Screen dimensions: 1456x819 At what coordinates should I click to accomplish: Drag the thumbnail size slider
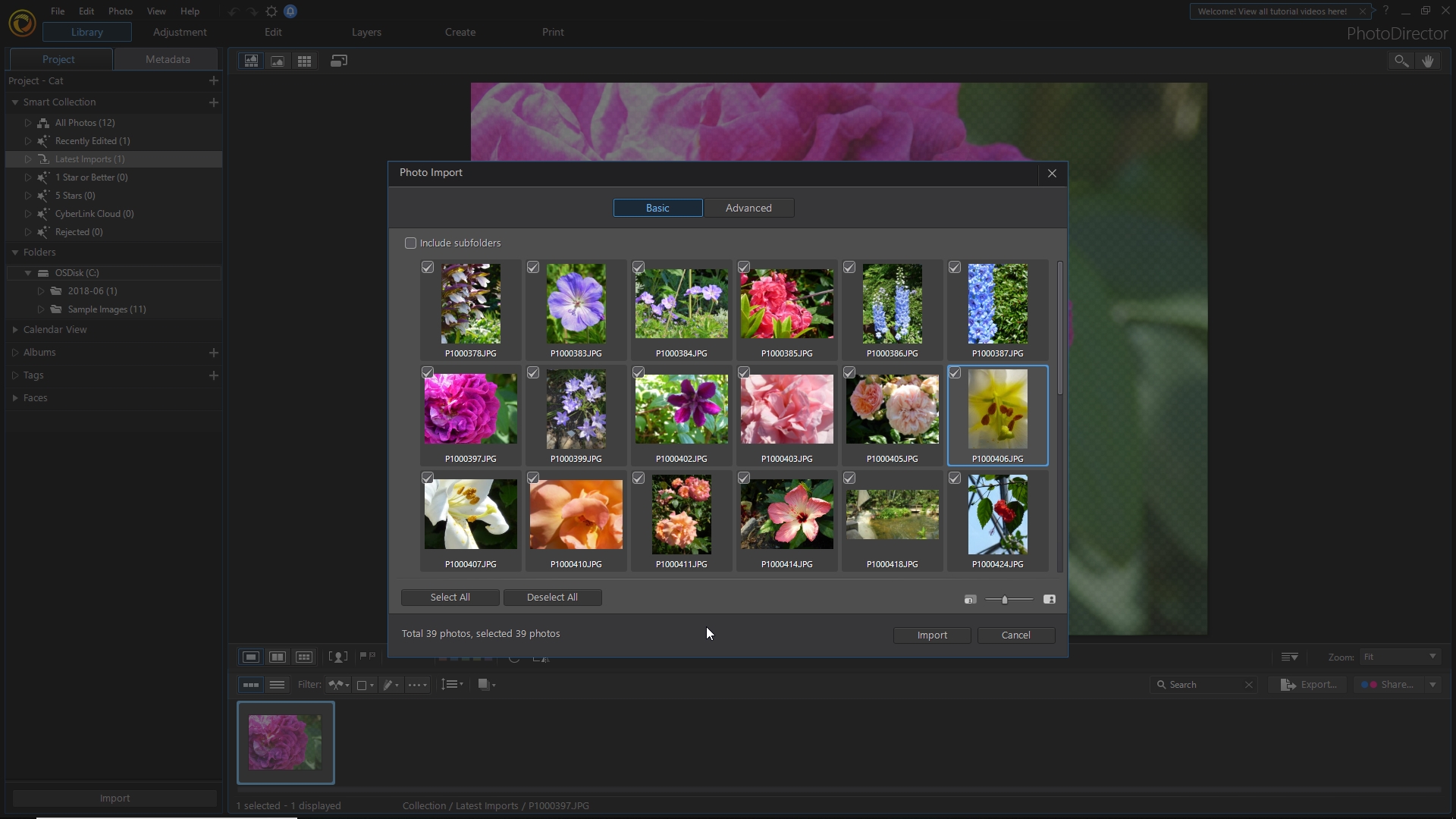(1004, 599)
